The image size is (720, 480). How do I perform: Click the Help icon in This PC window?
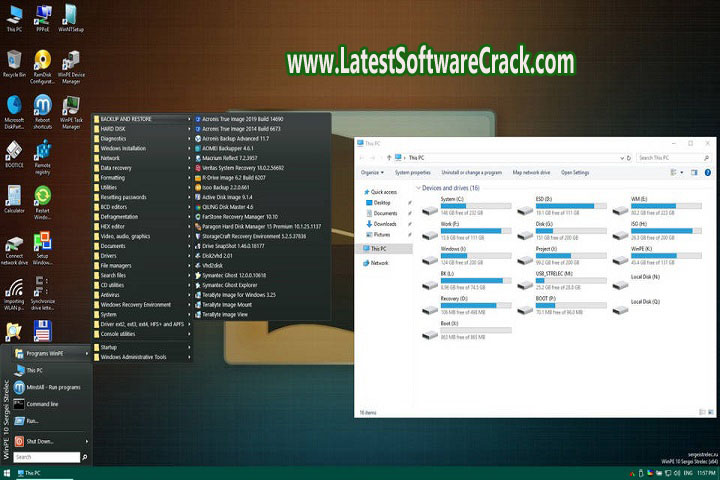pyautogui.click(x=708, y=172)
